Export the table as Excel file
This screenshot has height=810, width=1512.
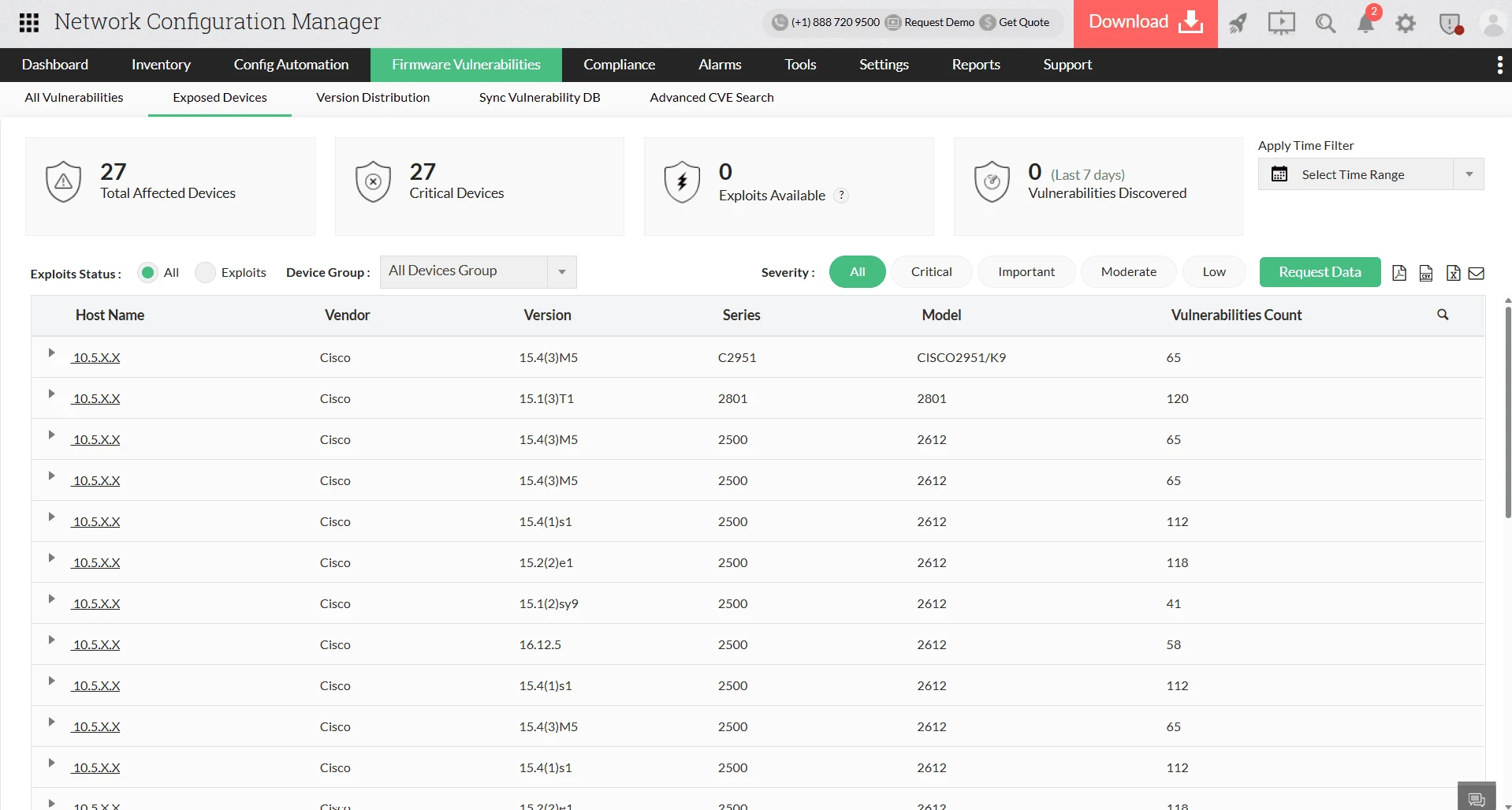coord(1453,273)
